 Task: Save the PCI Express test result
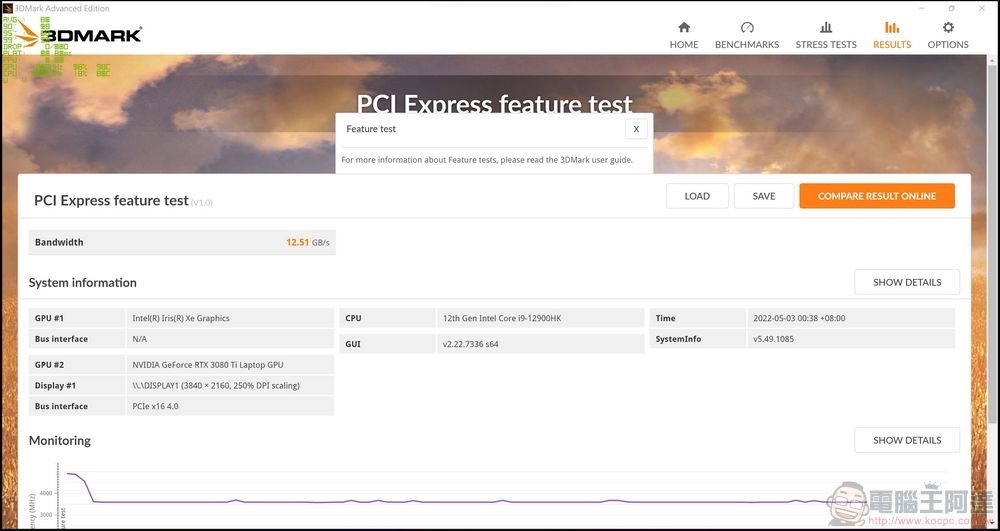[763, 196]
